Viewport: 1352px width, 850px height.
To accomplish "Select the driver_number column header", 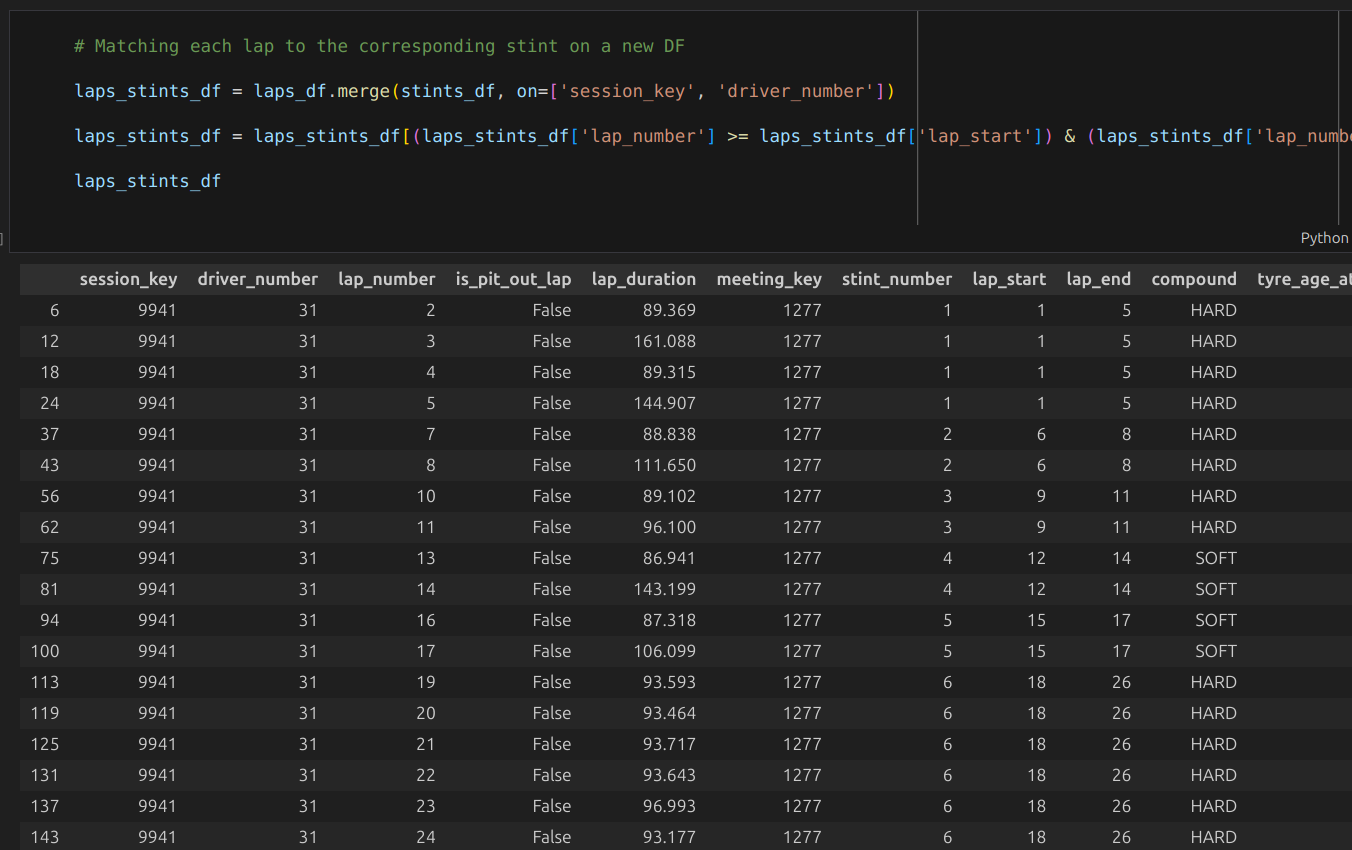I will 258,279.
